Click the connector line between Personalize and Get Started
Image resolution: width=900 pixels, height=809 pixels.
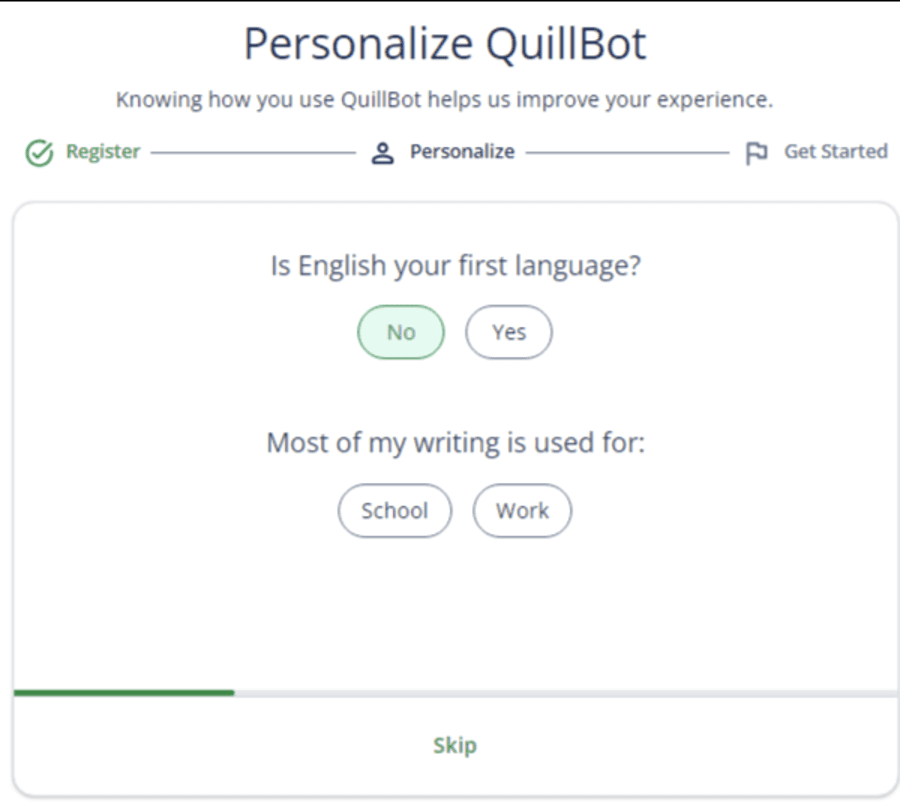point(627,153)
